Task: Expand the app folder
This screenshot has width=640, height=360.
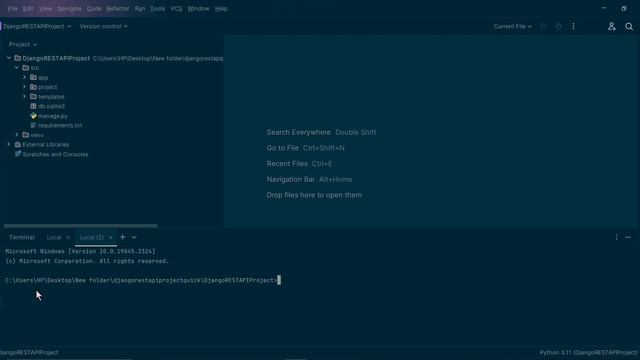Action: (x=24, y=77)
